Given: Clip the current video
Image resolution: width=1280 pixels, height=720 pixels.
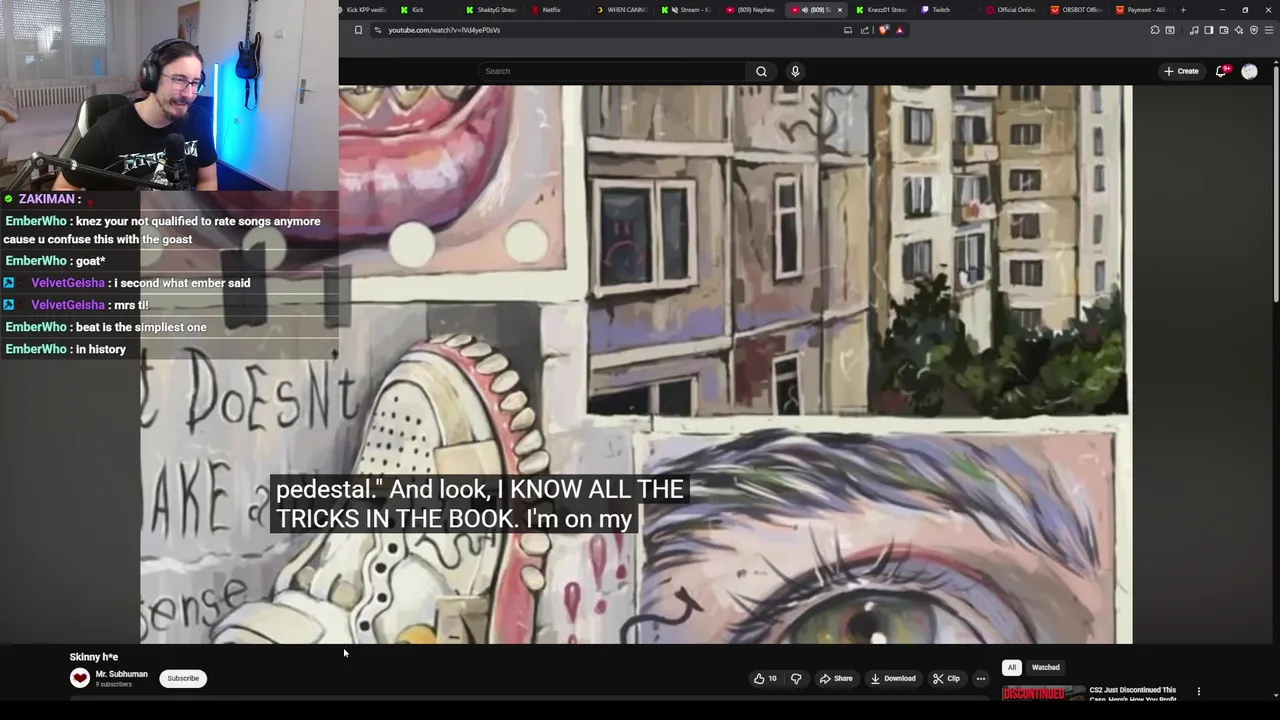Looking at the screenshot, I should [946, 678].
